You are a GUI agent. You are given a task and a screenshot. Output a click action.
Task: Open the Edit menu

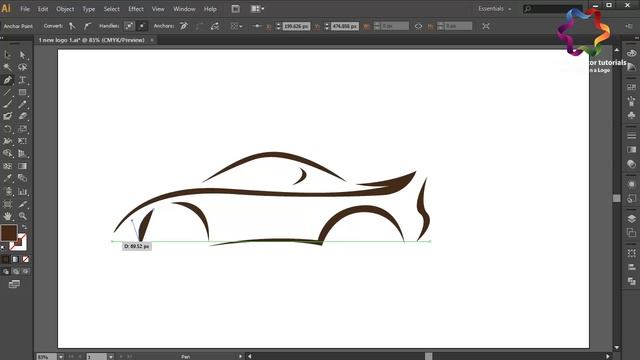43,9
